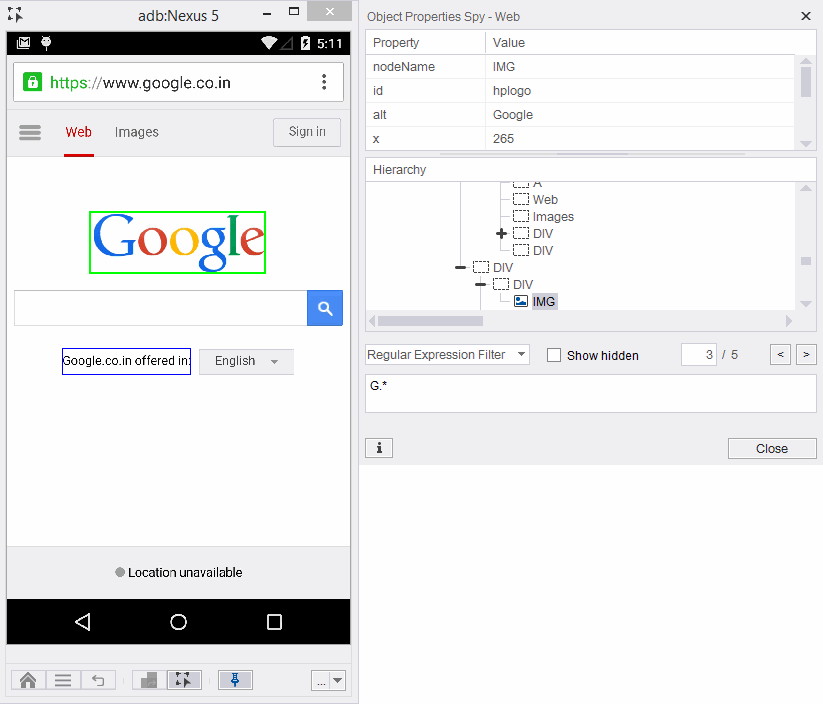Click the G.* filter expression text field
Screen dimensions: 823x704
pyautogui.click(x=590, y=393)
